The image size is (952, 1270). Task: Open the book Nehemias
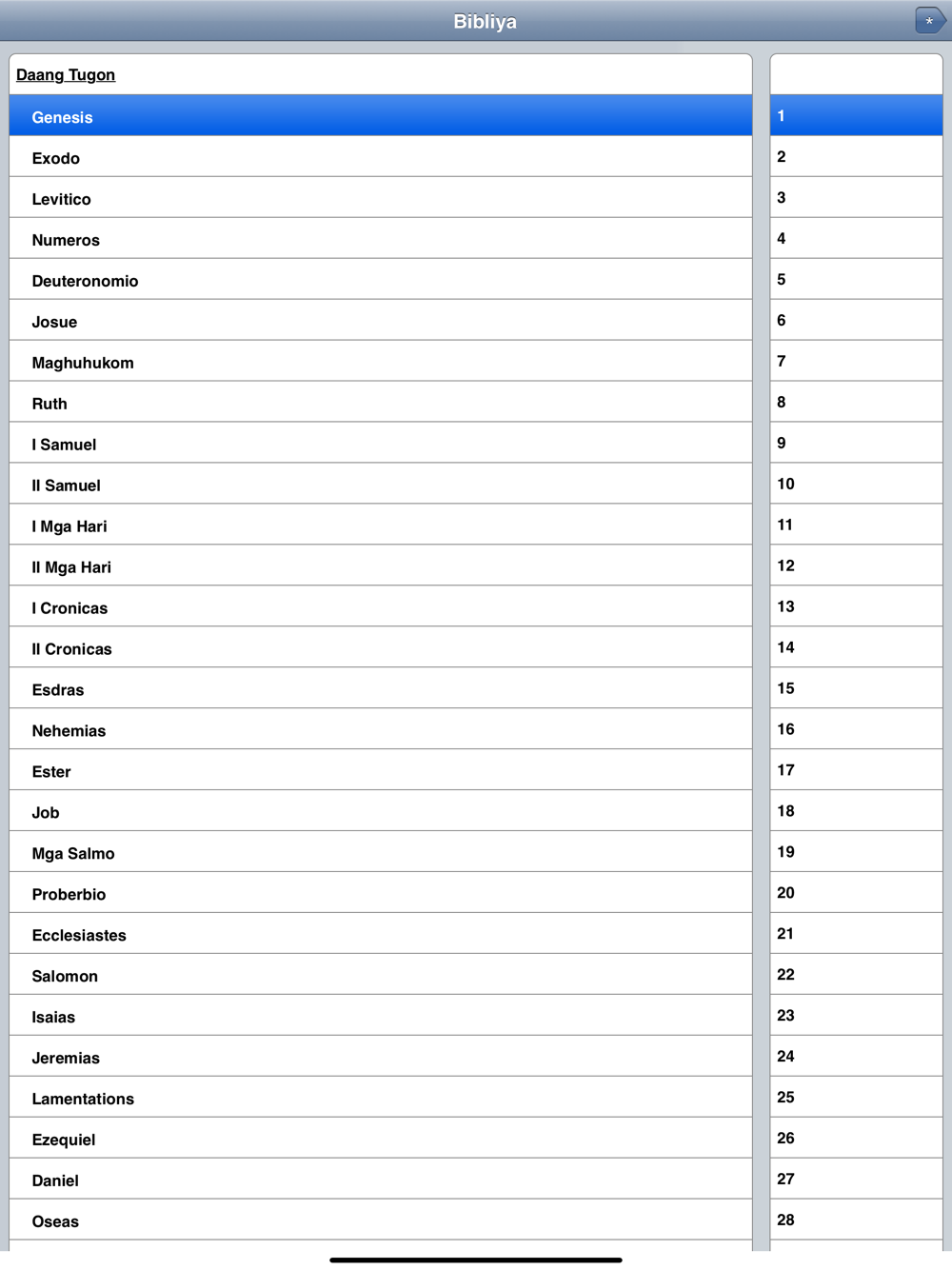pyautogui.click(x=381, y=730)
